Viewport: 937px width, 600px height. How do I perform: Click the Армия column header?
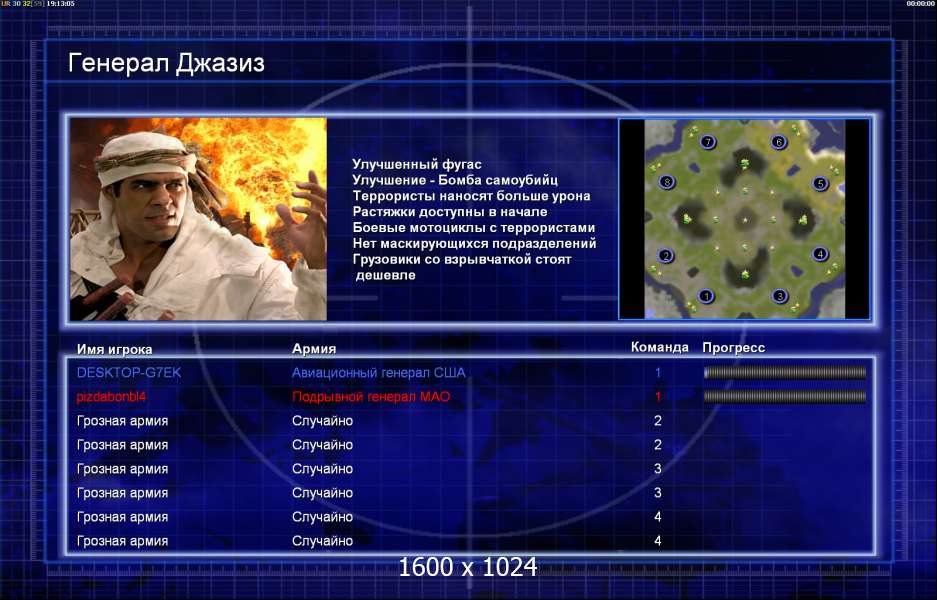point(314,348)
